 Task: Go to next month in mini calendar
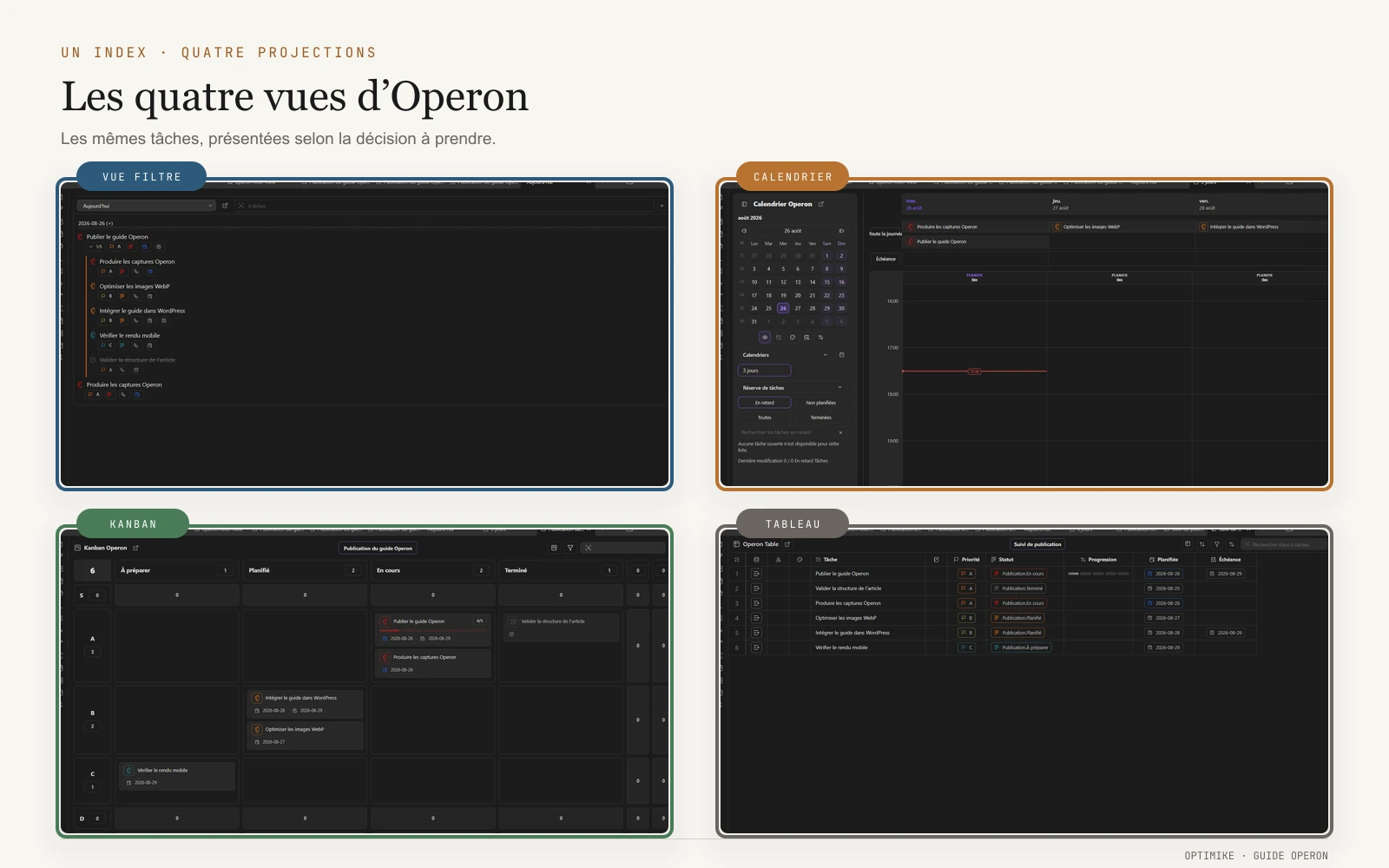[841, 231]
